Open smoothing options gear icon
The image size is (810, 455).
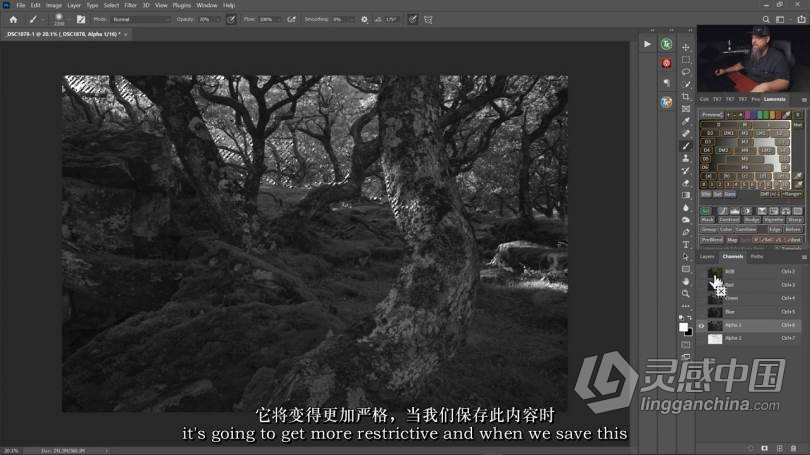(x=364, y=19)
